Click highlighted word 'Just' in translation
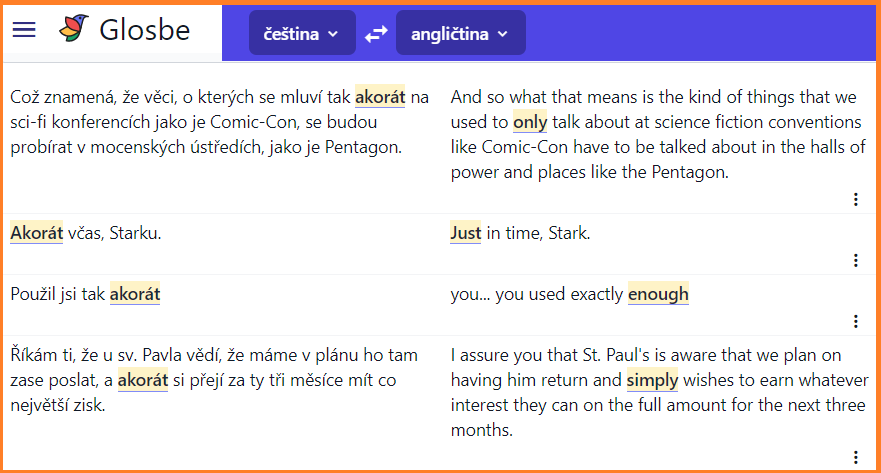Viewport: 881px width, 473px height. pyautogui.click(x=466, y=233)
